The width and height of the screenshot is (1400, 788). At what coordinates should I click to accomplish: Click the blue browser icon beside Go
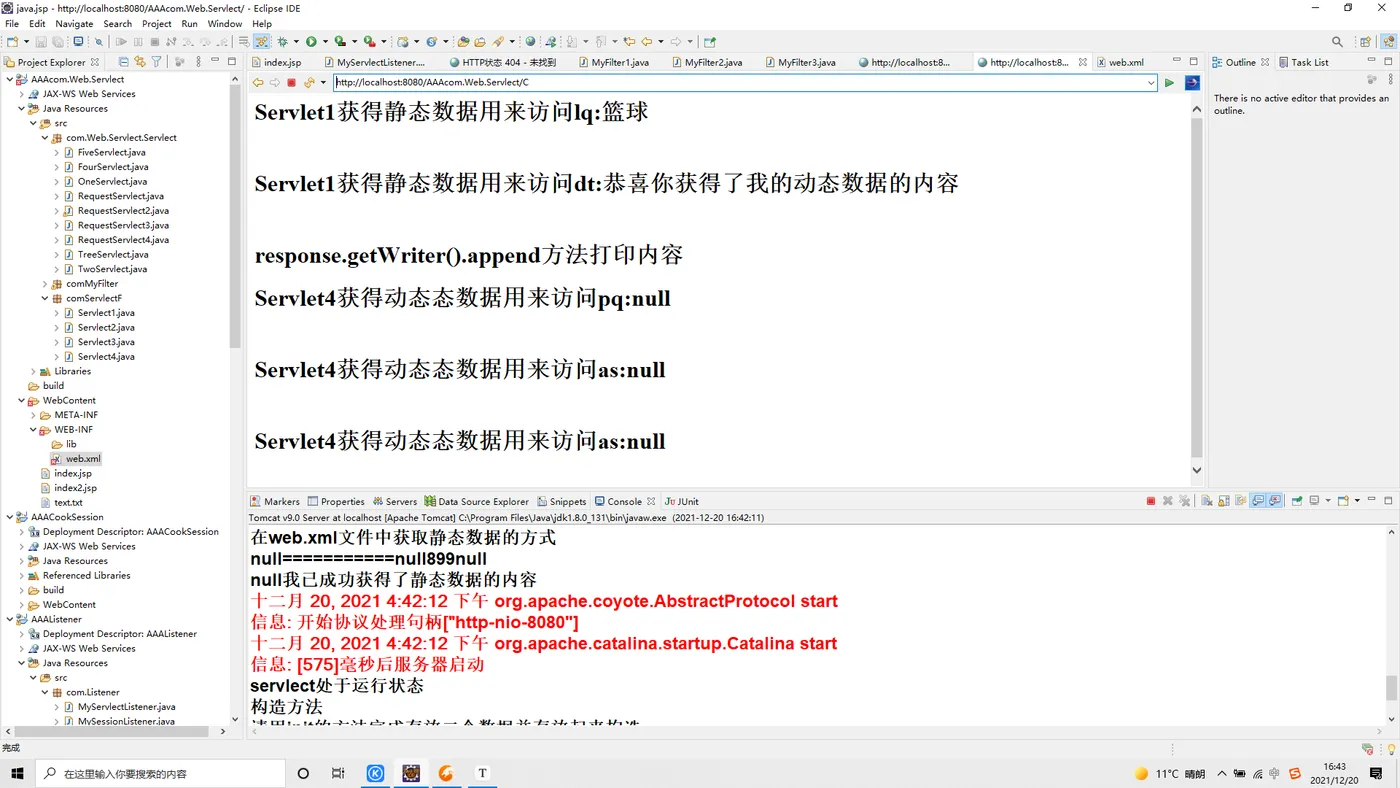tap(1192, 83)
